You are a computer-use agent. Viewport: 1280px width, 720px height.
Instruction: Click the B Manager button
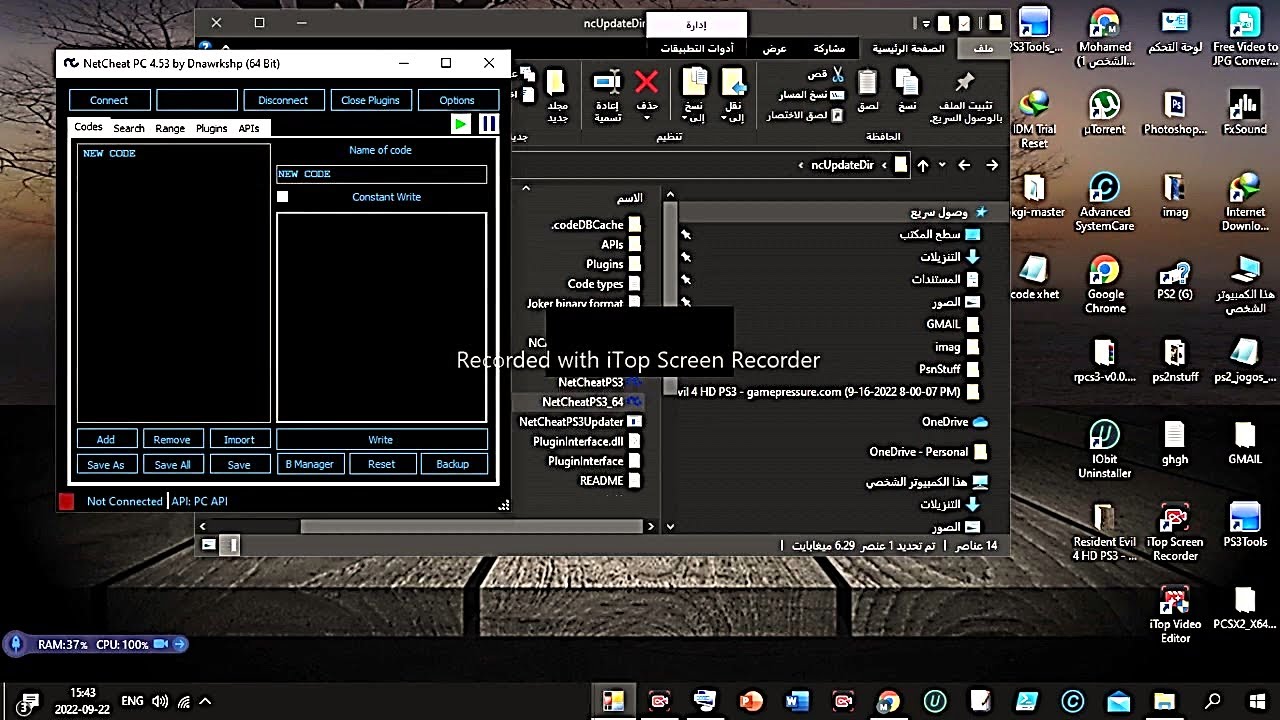pos(310,464)
